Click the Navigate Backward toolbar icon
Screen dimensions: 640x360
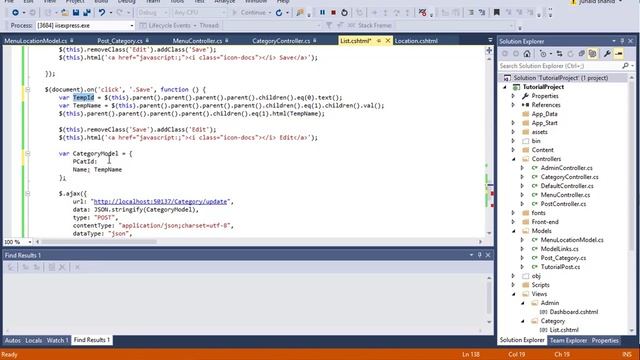coord(15,13)
